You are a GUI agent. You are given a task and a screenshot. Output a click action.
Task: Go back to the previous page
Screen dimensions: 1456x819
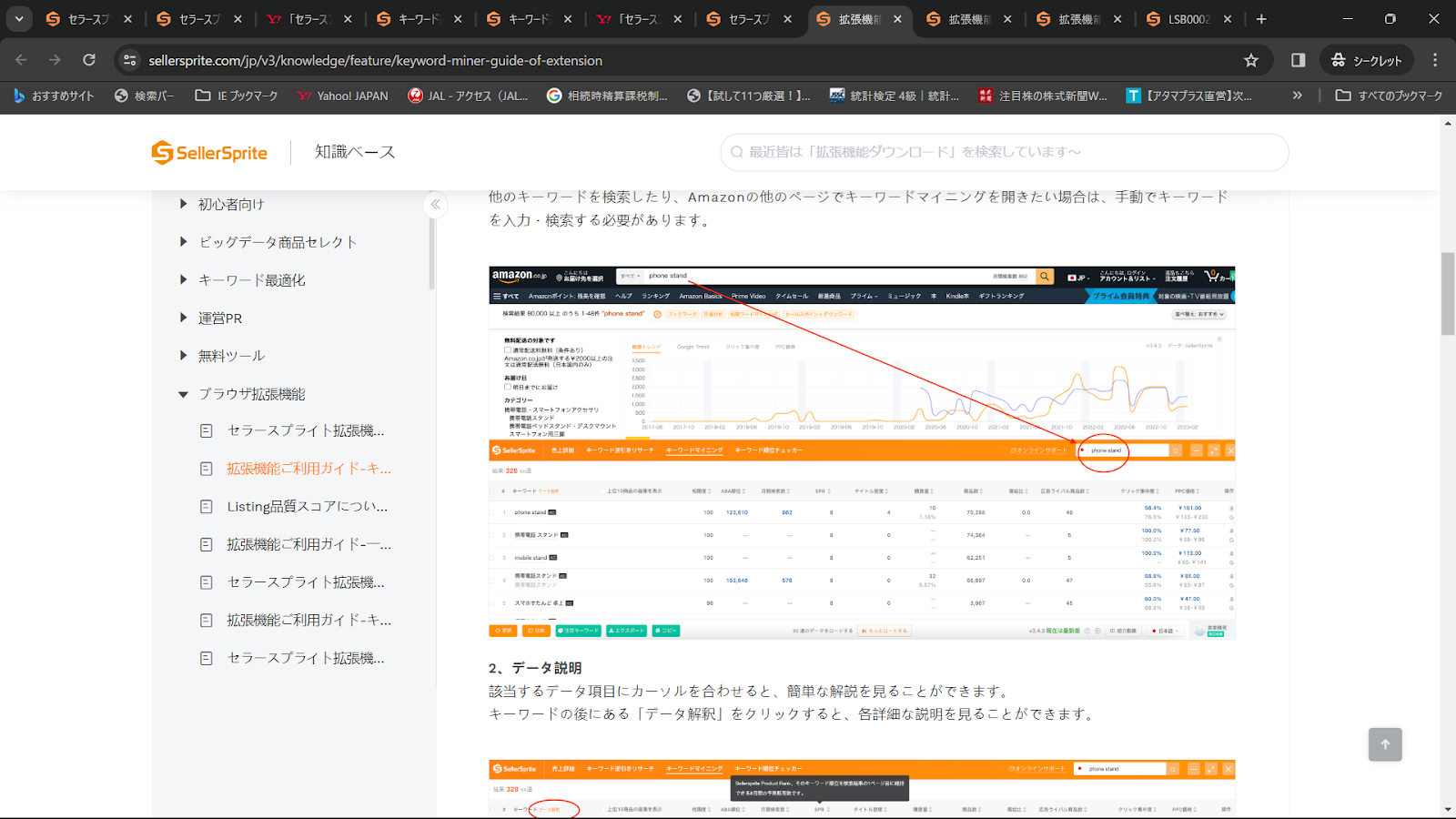pos(22,60)
